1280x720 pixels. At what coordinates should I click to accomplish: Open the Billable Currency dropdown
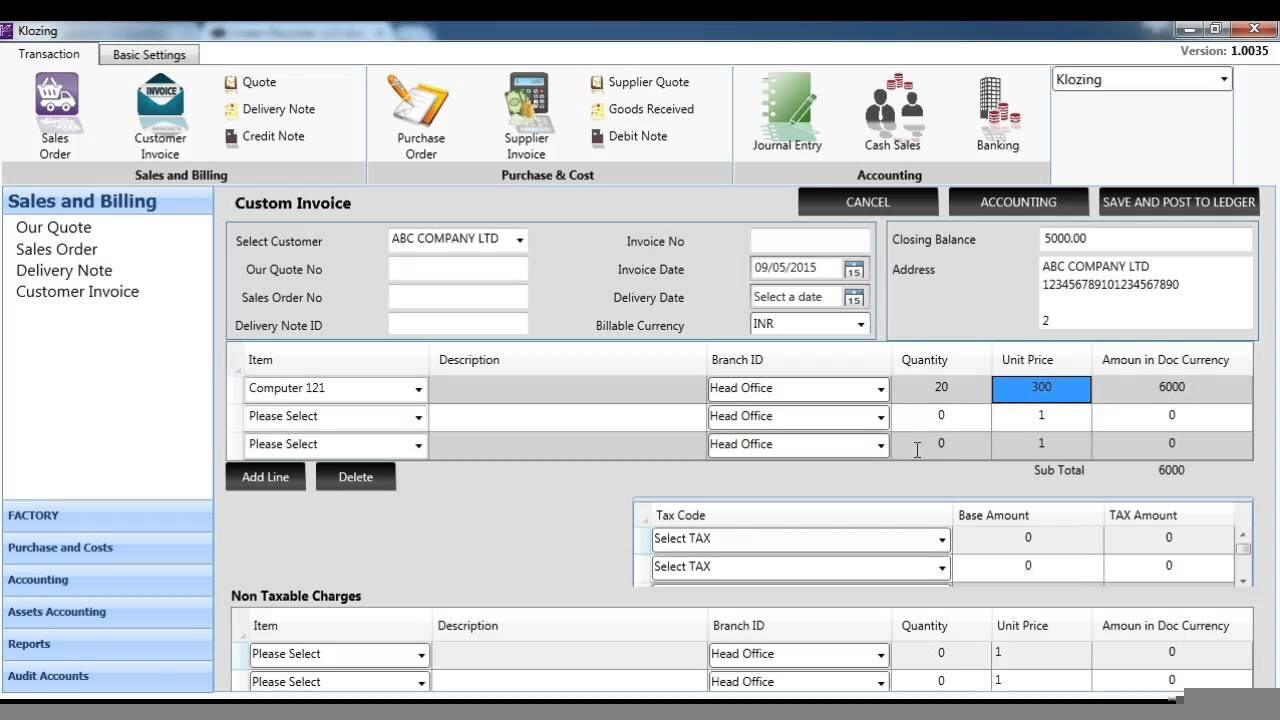(x=860, y=325)
